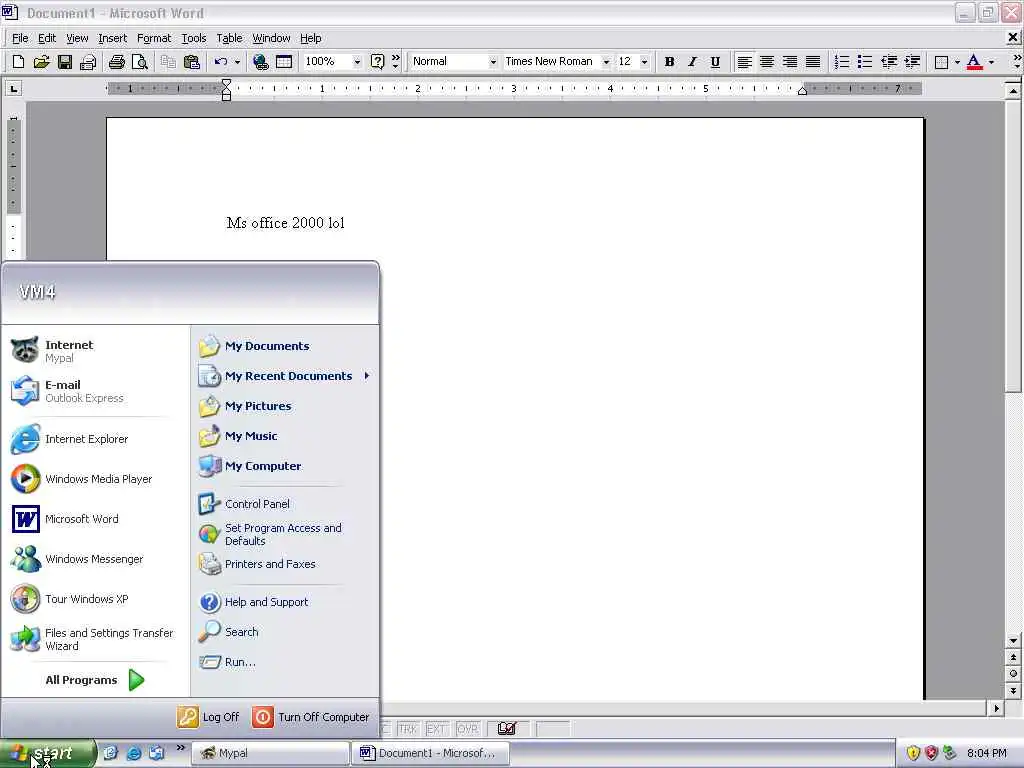
Task: Open the Table menu
Action: 229,38
